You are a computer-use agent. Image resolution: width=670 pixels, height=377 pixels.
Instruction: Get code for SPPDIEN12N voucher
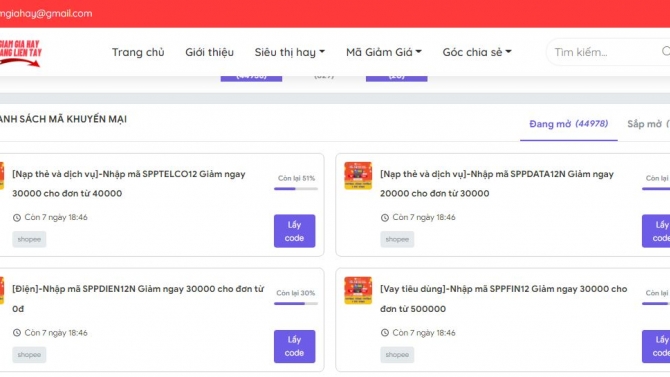coord(294,346)
